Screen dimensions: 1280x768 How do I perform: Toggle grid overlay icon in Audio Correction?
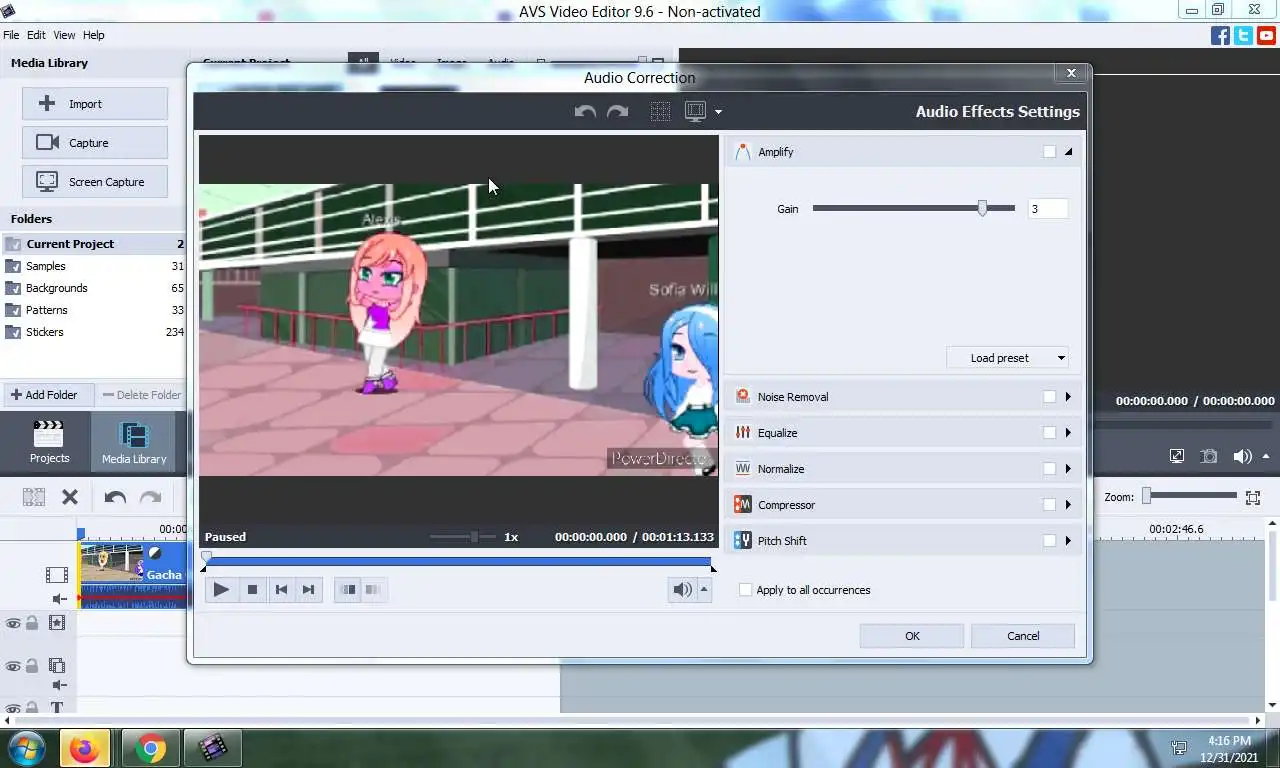tap(660, 112)
